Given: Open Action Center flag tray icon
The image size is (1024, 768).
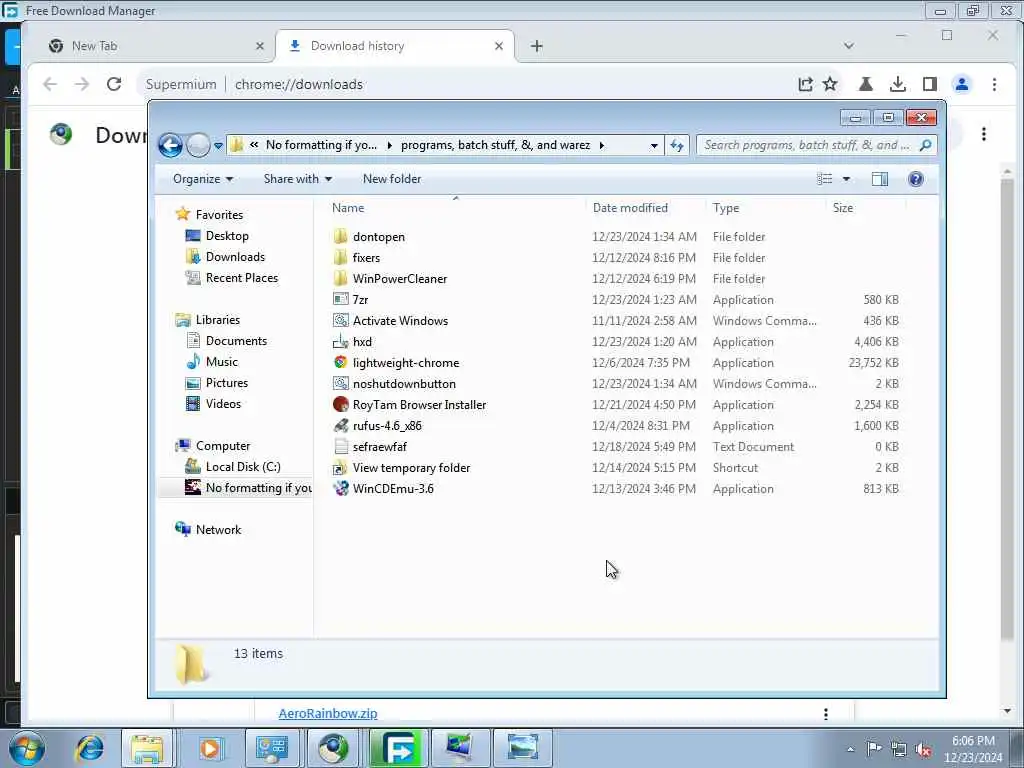Looking at the screenshot, I should (874, 749).
